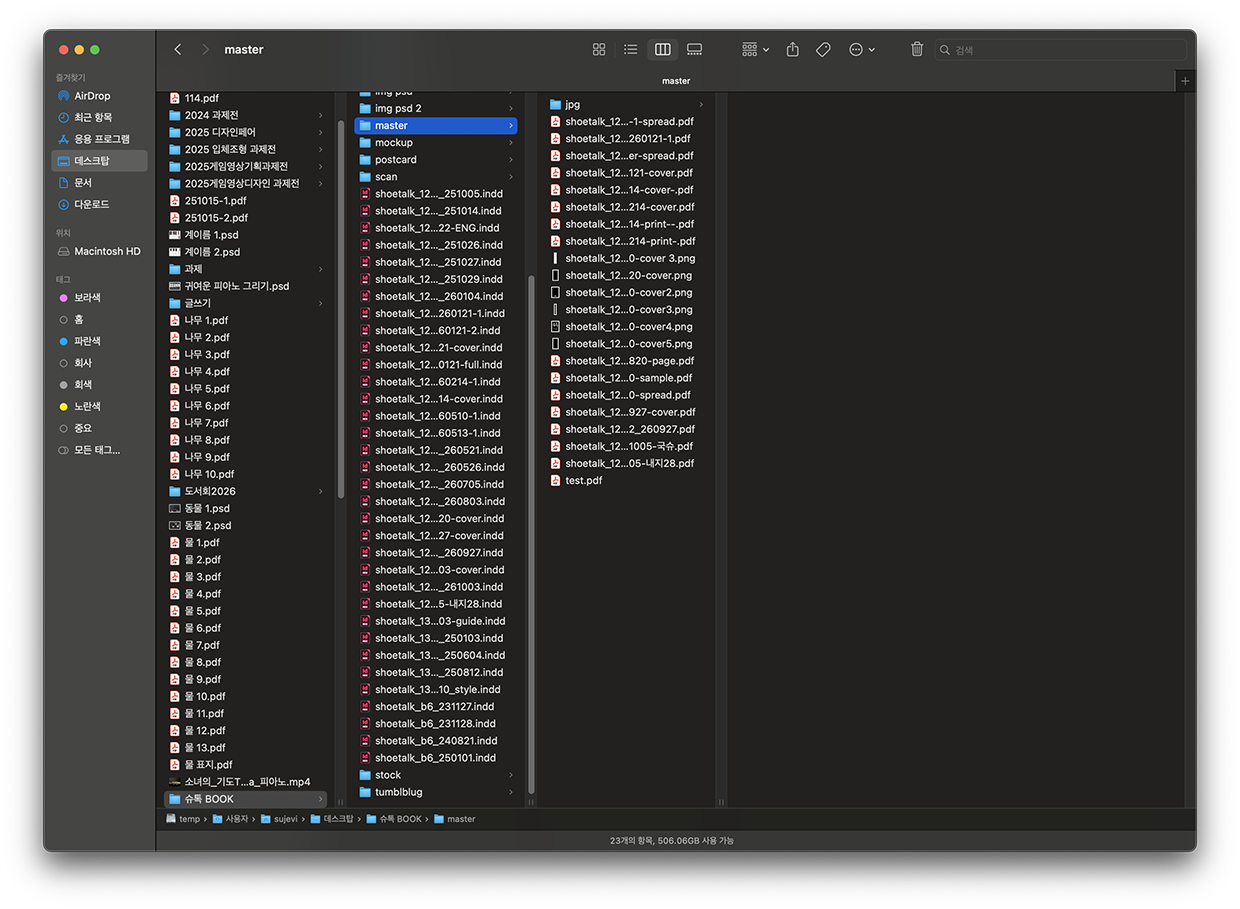Select the 슈톡 BOOK folder row
This screenshot has width=1240, height=909.
coord(246,799)
